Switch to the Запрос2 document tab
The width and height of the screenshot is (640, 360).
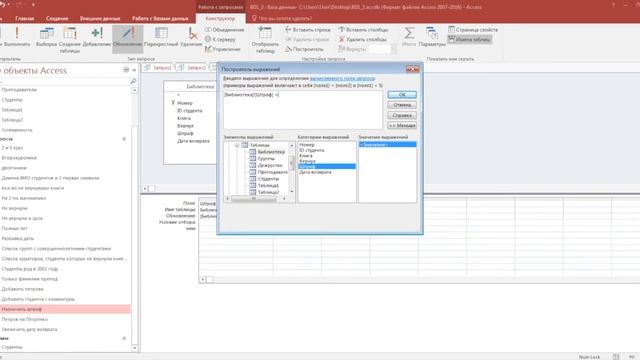click(192, 68)
